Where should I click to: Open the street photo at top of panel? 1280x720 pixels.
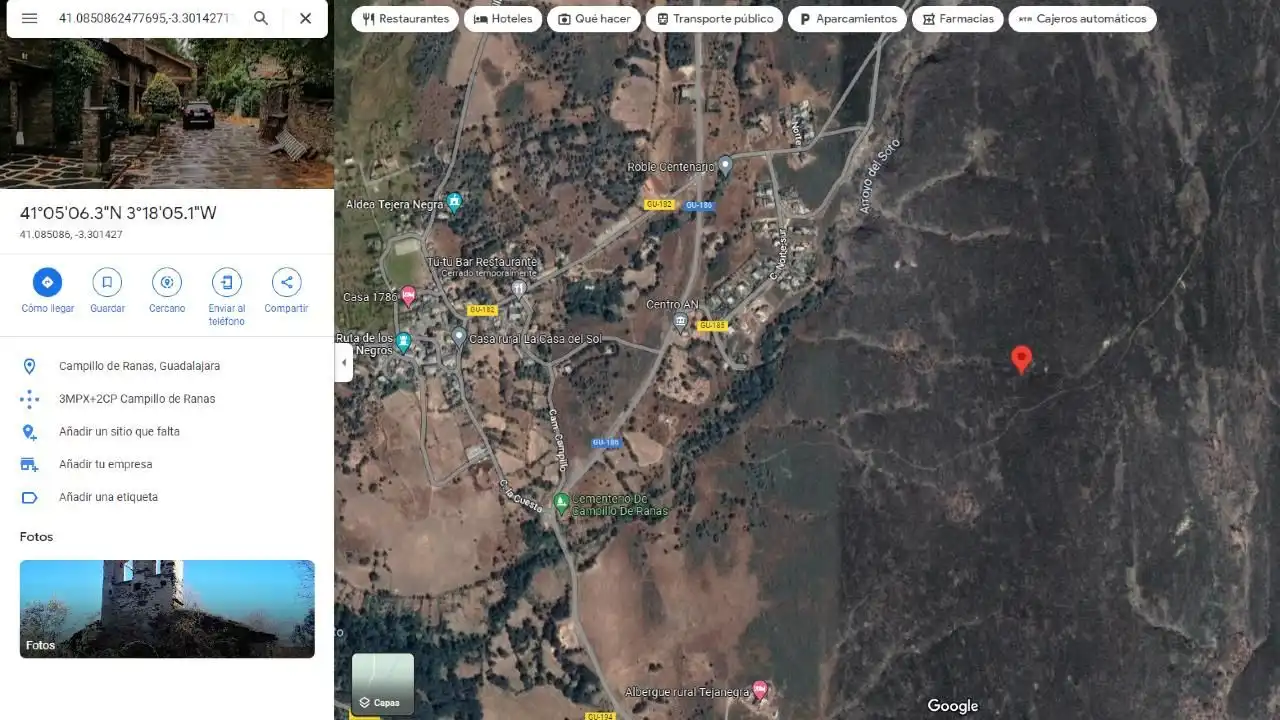pos(167,113)
